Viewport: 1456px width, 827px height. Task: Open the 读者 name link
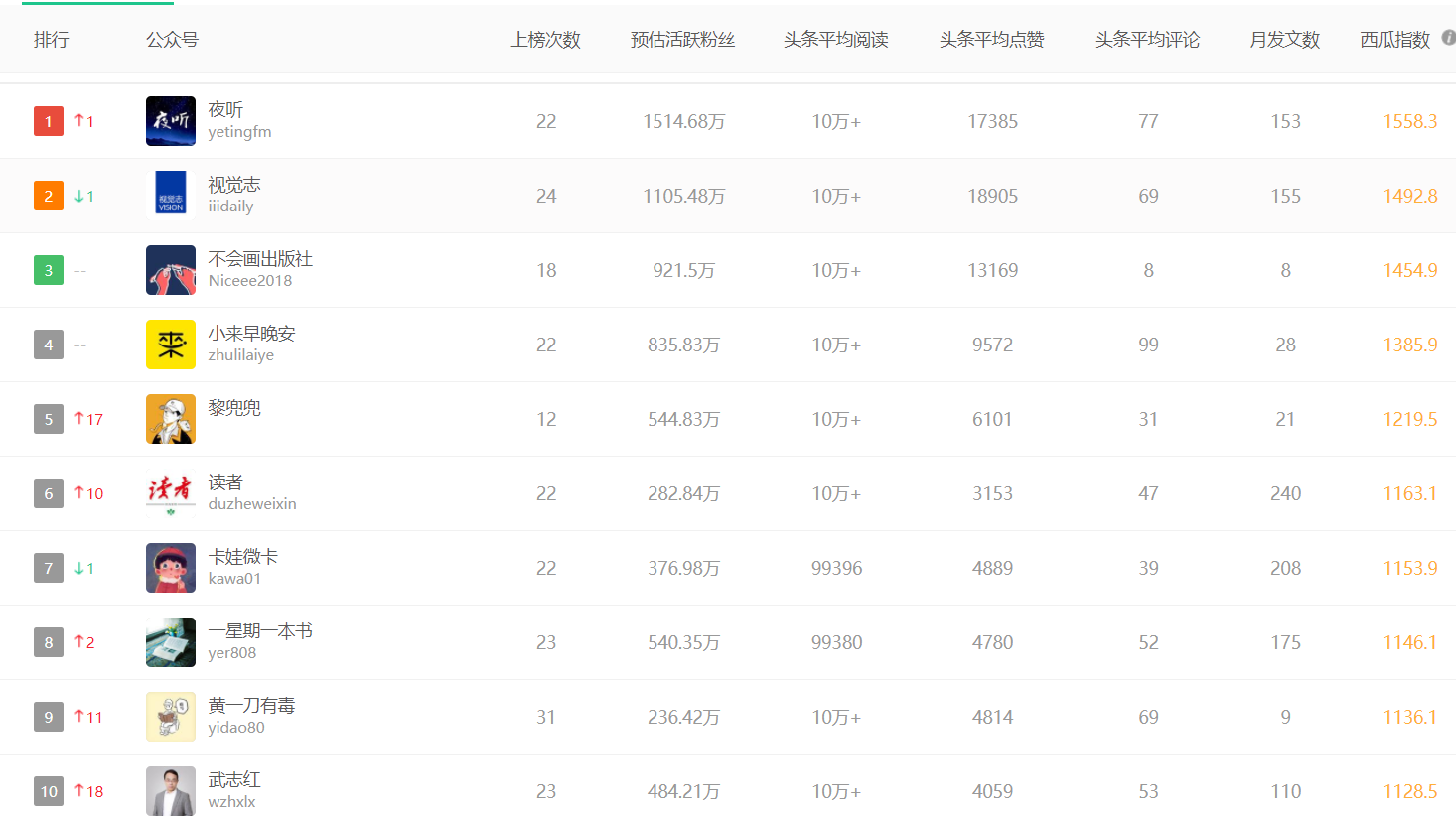225,482
